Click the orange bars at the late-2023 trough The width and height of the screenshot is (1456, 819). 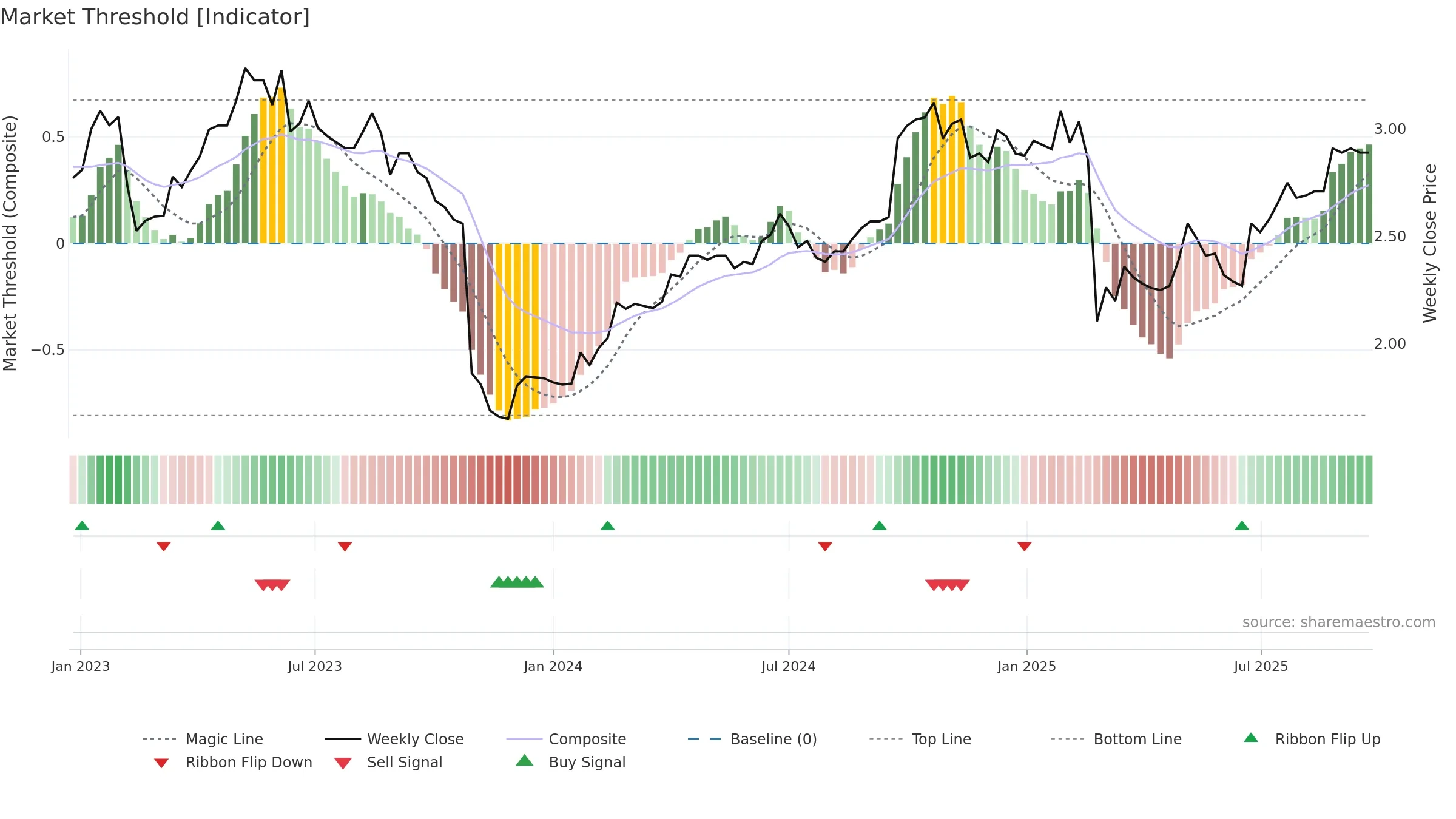click(517, 331)
